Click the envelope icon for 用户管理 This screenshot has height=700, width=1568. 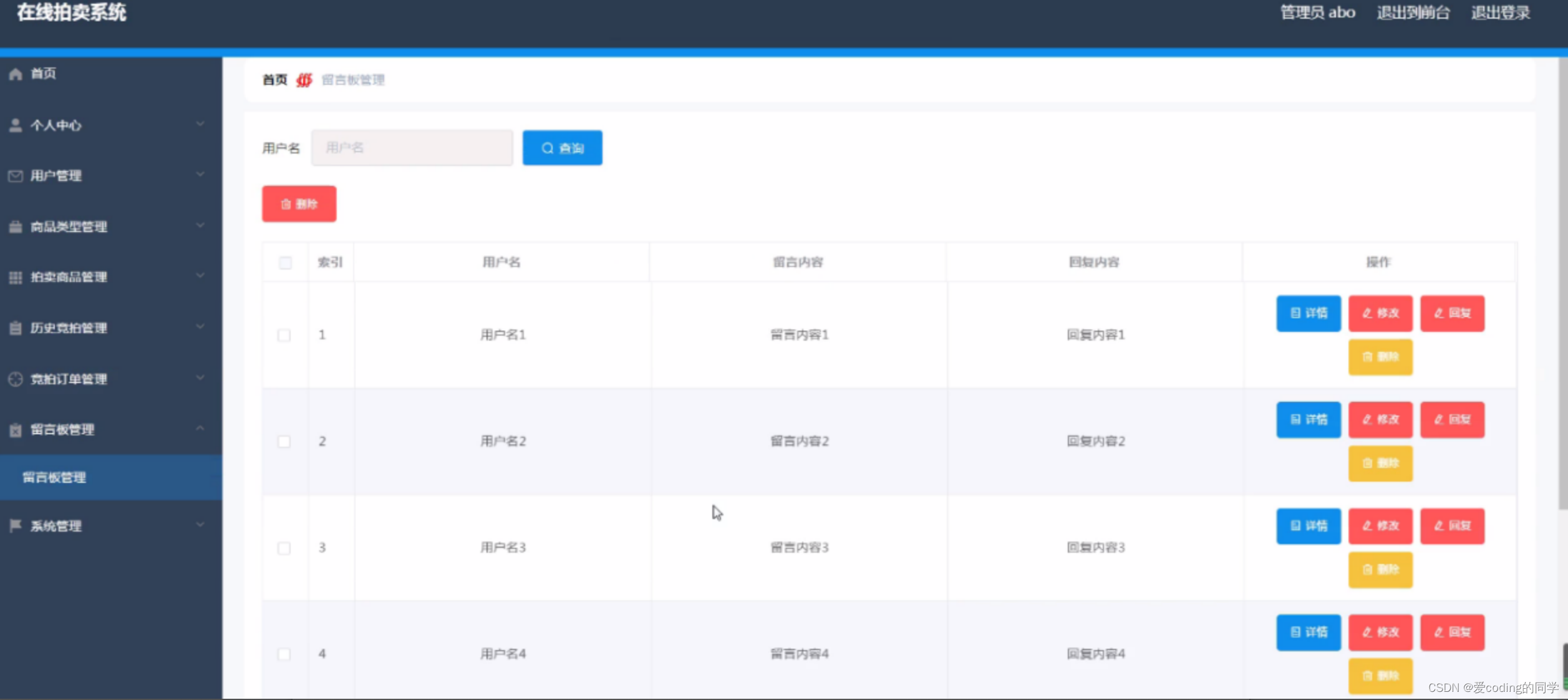[16, 176]
